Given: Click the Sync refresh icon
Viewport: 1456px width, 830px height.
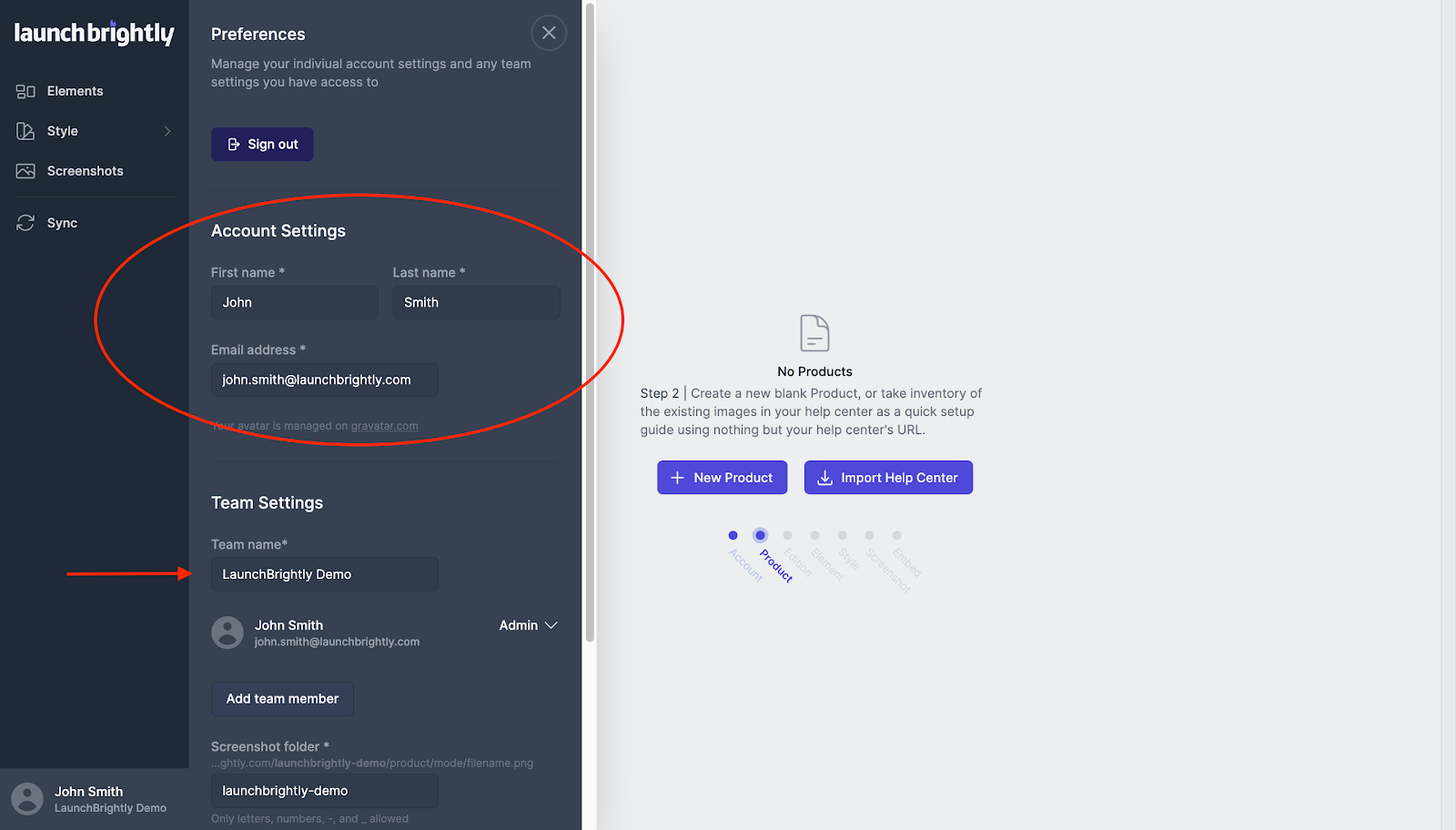Looking at the screenshot, I should (25, 223).
